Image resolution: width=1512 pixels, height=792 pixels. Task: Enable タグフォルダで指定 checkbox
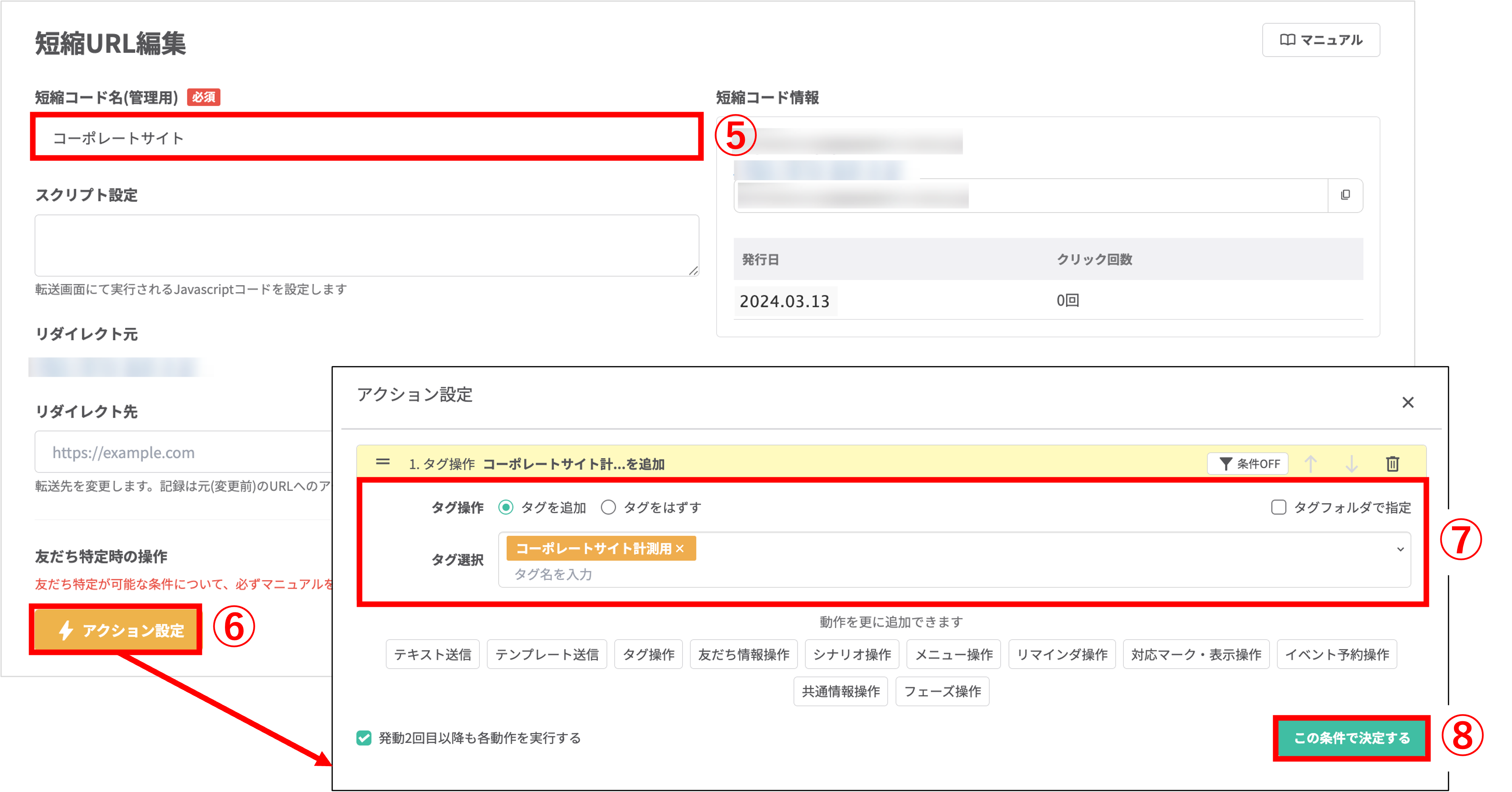tap(1278, 507)
